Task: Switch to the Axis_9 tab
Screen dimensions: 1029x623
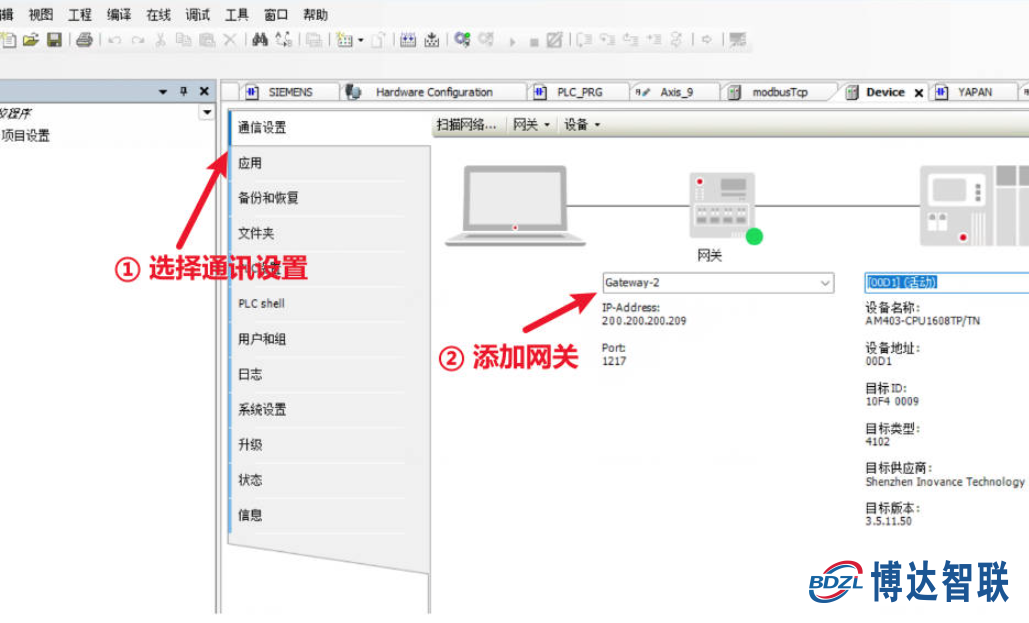Action: point(676,92)
